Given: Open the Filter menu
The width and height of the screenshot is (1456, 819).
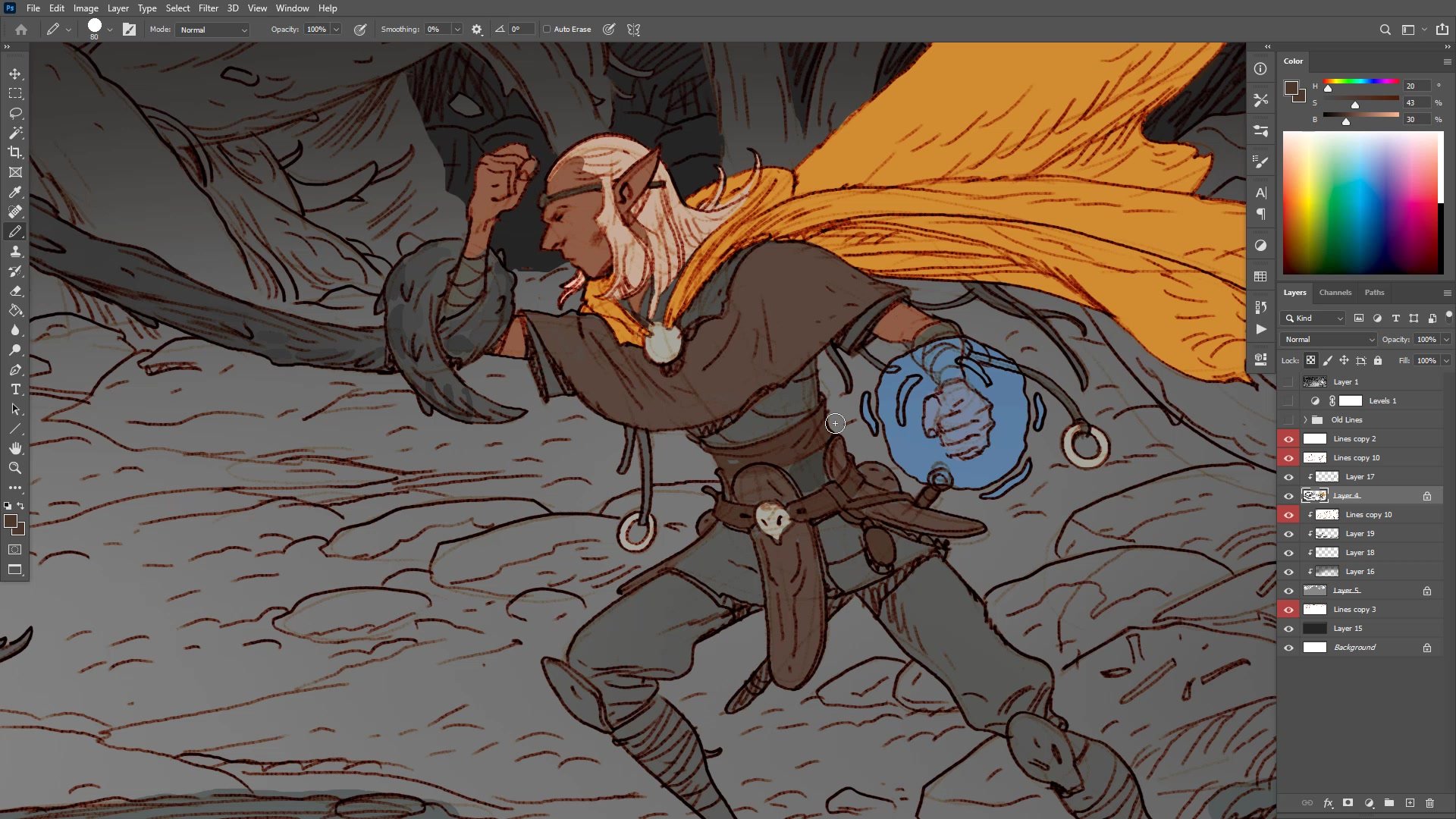Looking at the screenshot, I should (x=208, y=8).
